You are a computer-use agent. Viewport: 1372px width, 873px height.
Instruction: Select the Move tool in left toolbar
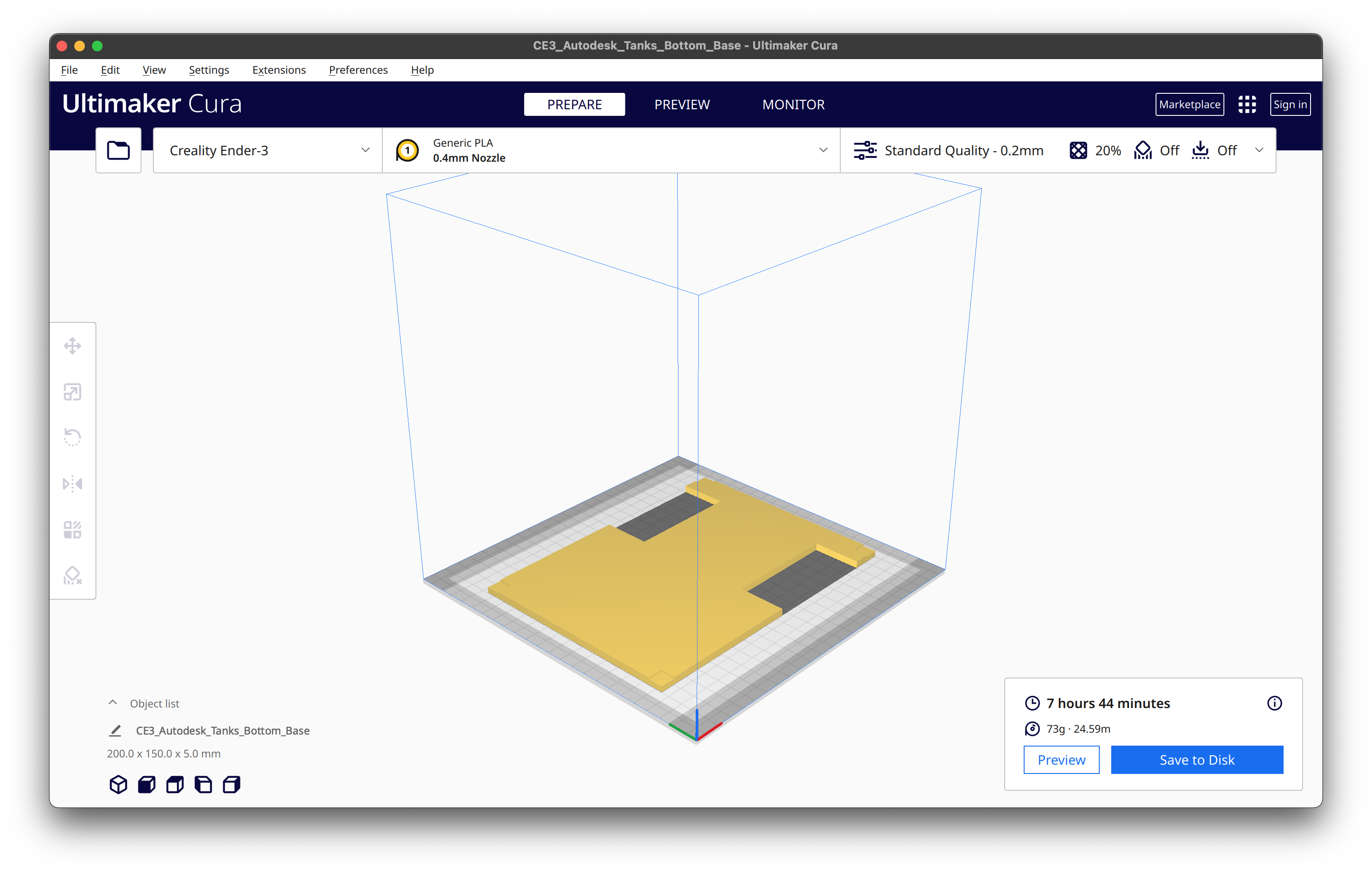[72, 345]
